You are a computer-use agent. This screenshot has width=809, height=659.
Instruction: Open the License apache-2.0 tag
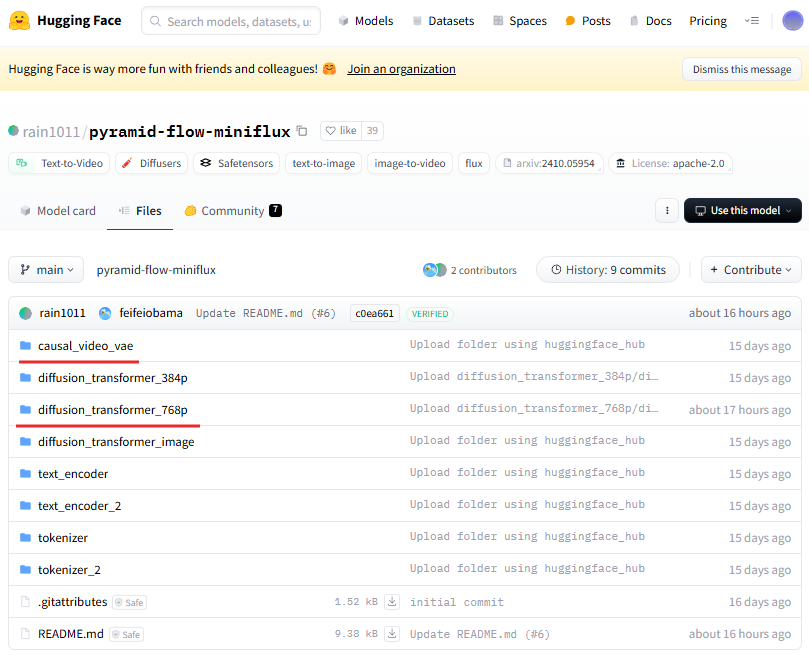[670, 163]
